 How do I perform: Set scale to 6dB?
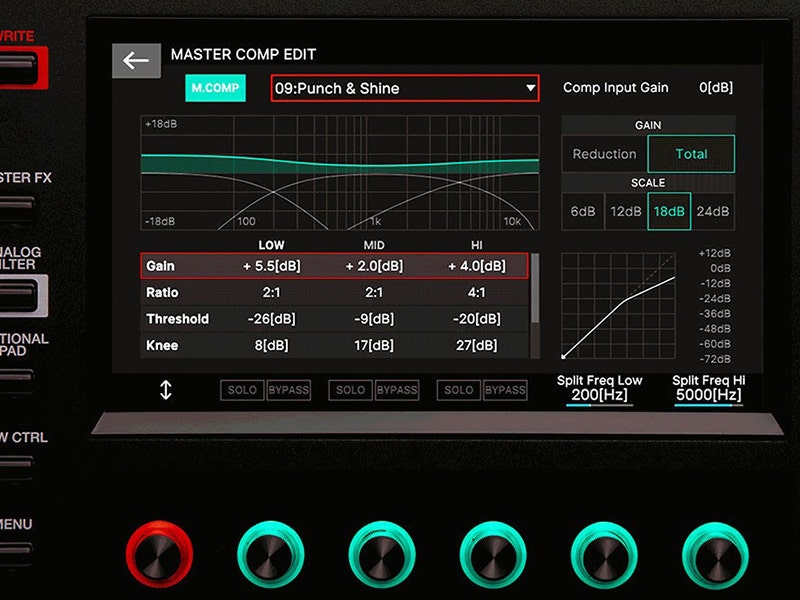[583, 211]
